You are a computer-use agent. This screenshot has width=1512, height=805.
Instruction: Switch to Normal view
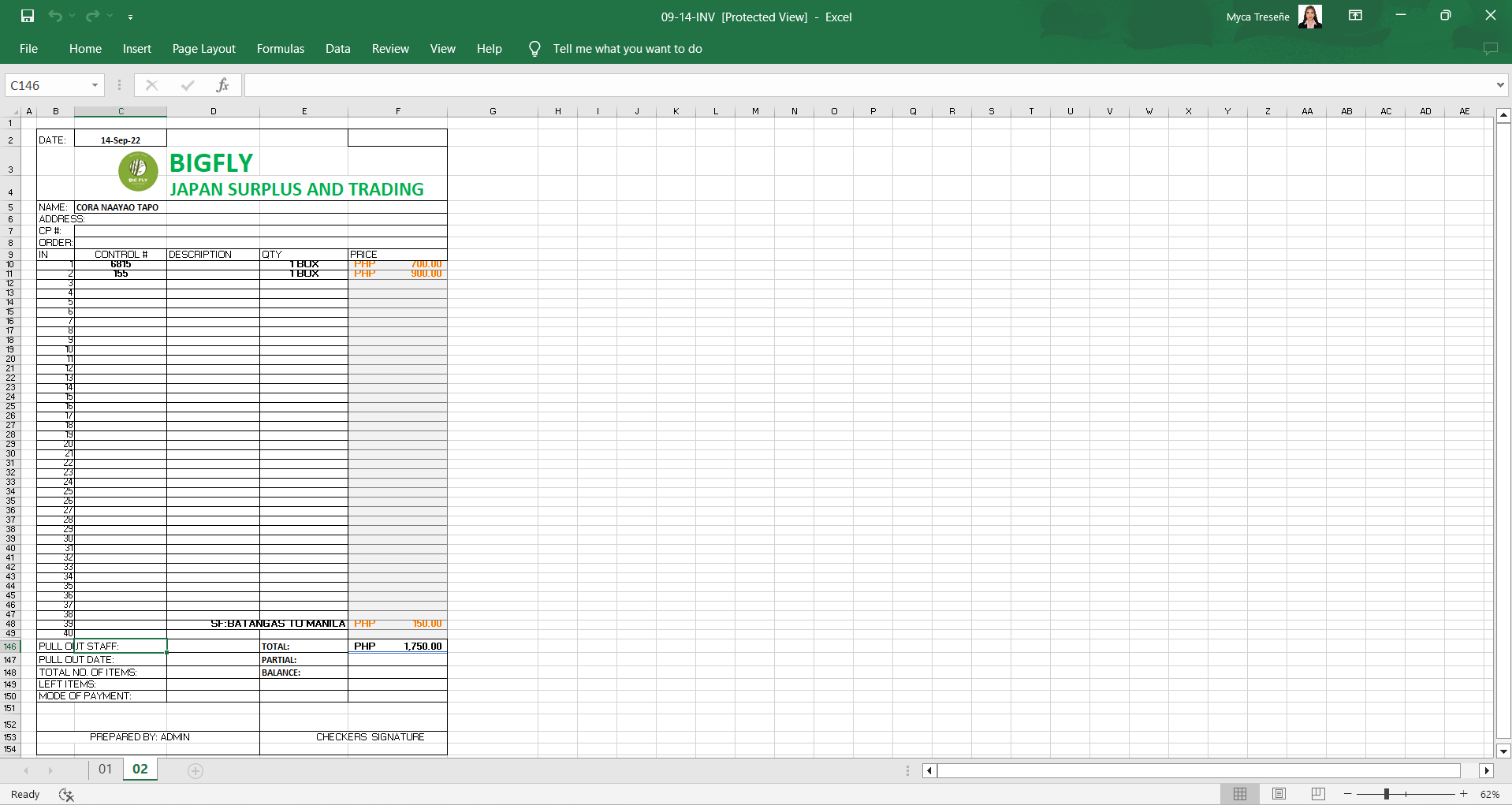click(x=1240, y=794)
